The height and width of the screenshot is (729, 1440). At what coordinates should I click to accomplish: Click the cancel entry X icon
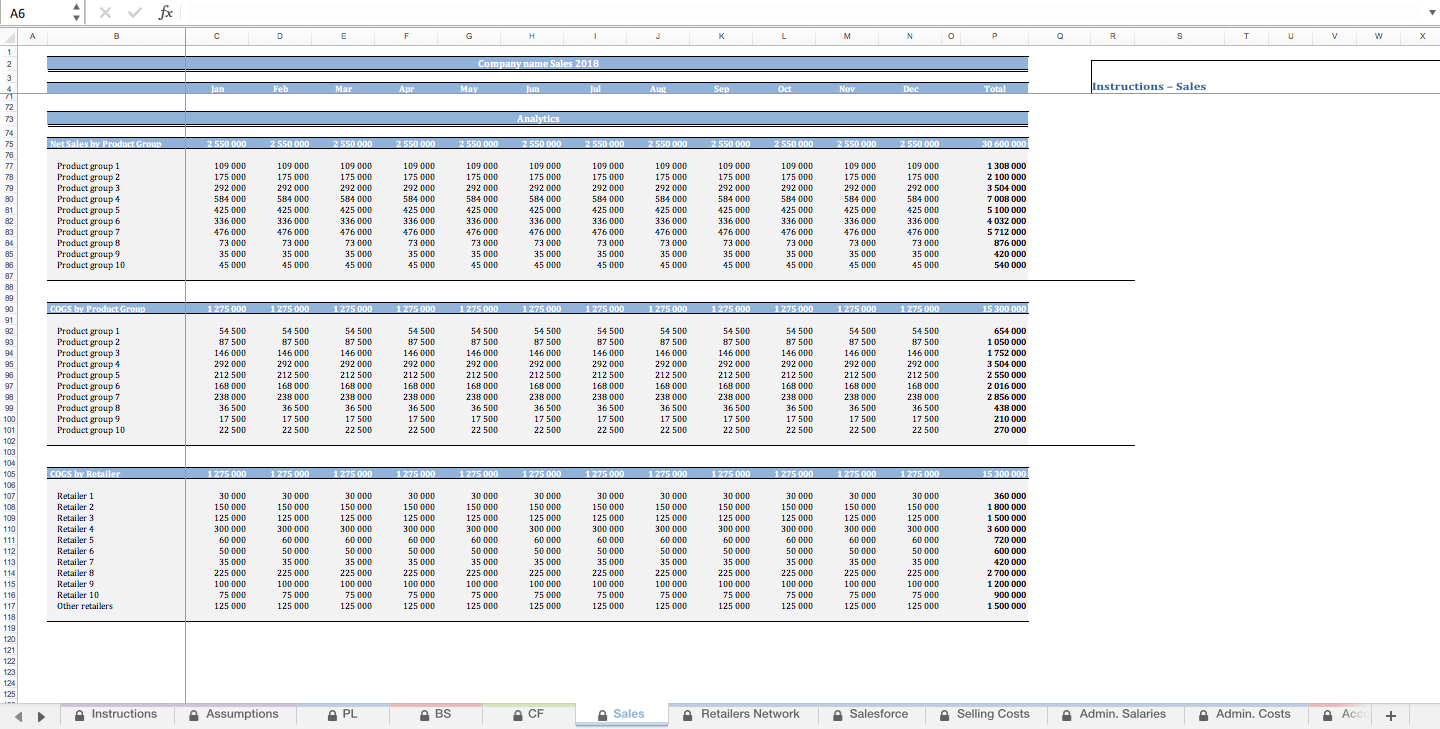tap(106, 13)
